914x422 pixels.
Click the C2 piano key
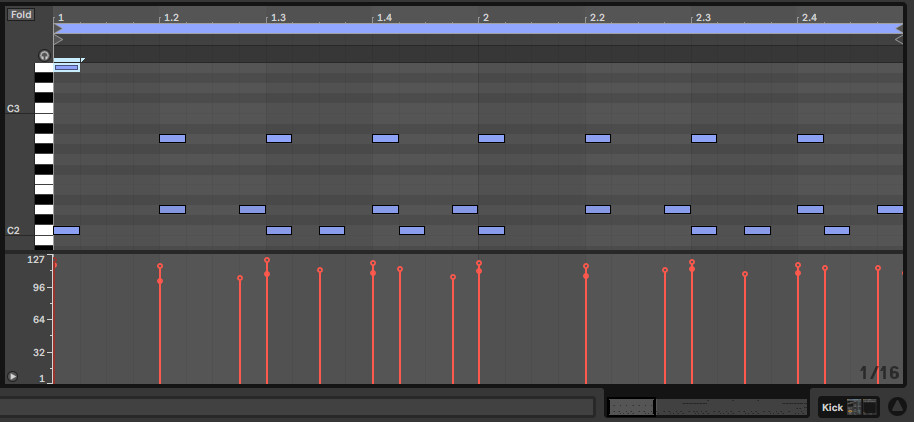(x=44, y=230)
